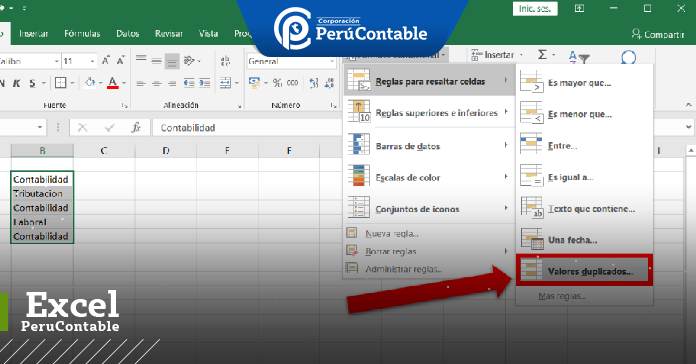Image resolution: width=696 pixels, height=364 pixels.
Task: Select Texto que contiene rule
Action: tap(584, 209)
